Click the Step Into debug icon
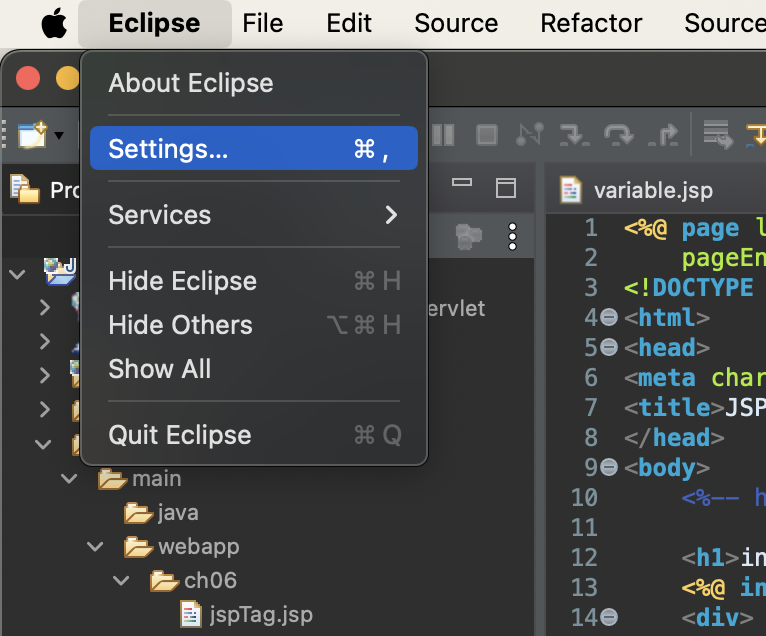 point(574,134)
